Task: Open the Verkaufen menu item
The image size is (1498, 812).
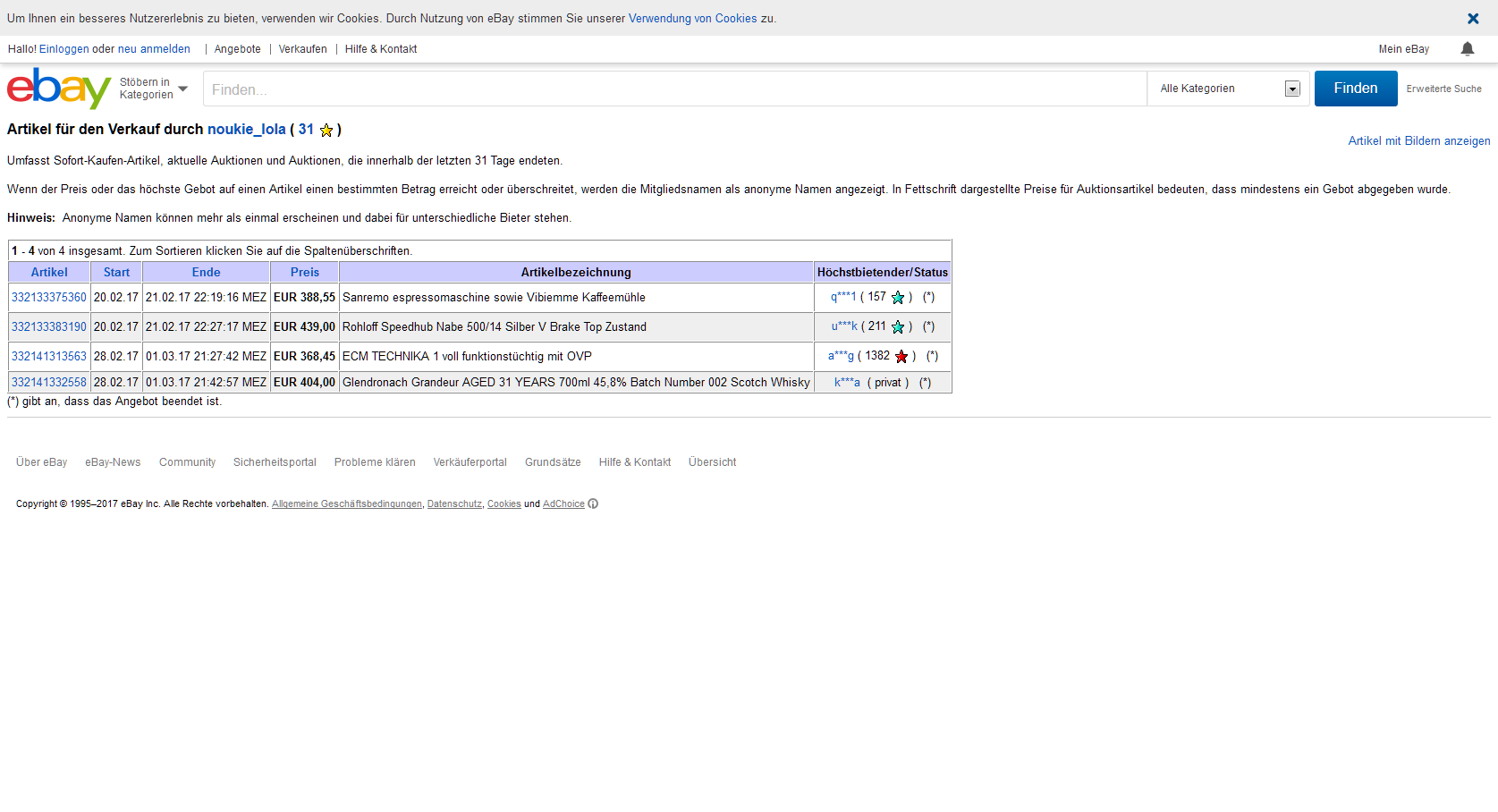Action: pyautogui.click(x=303, y=49)
